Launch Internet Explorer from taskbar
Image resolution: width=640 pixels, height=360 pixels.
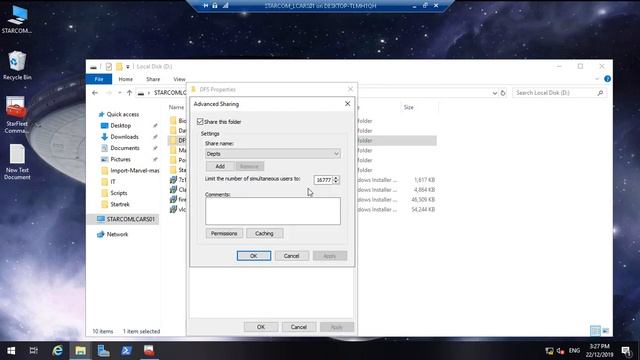click(x=58, y=351)
